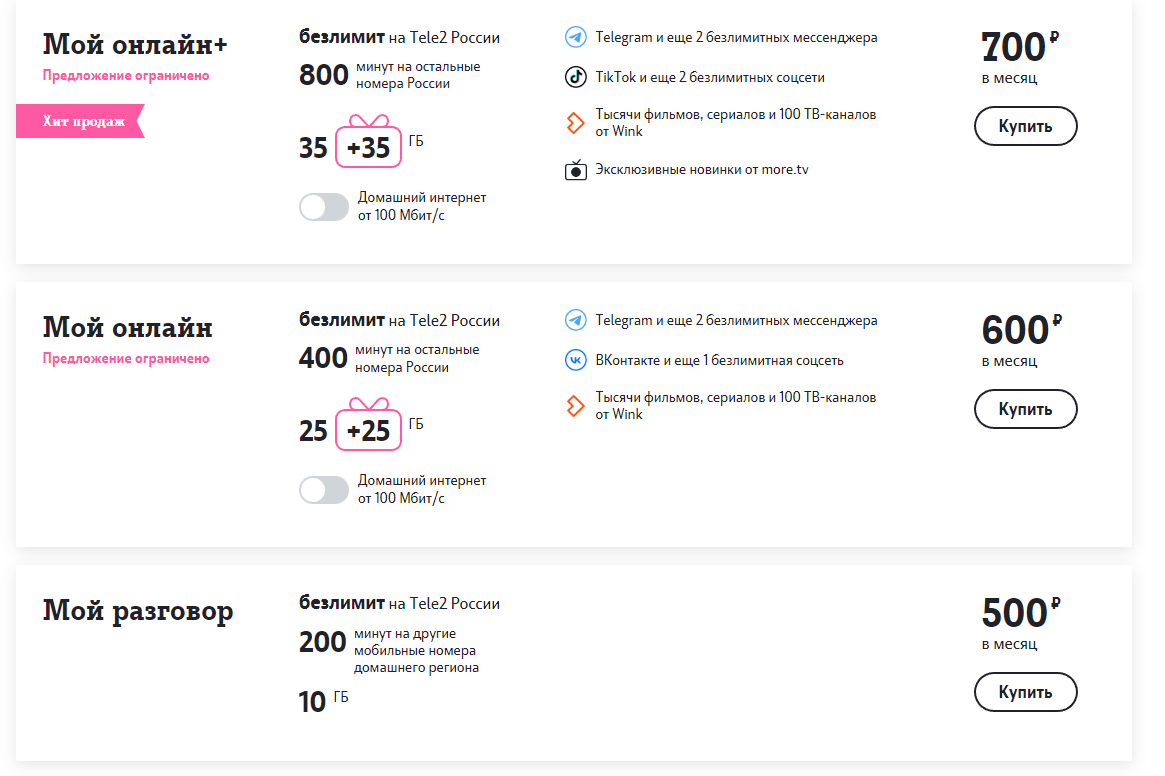
Task: Click Wink icon in Мой онлайн+ plan
Action: pos(575,123)
